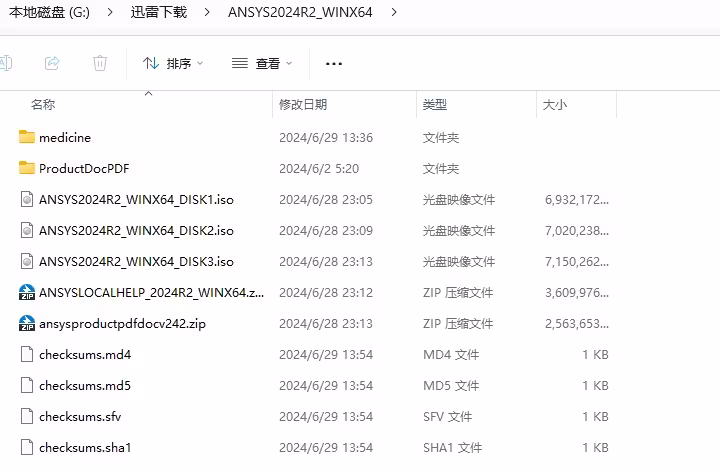Click date 2024/6/29 13:36 of medicine

coord(326,138)
